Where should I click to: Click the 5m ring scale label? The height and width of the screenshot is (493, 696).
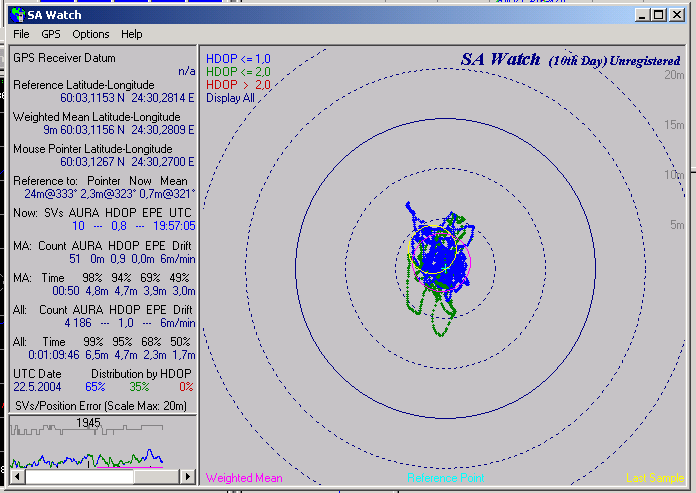[677, 225]
